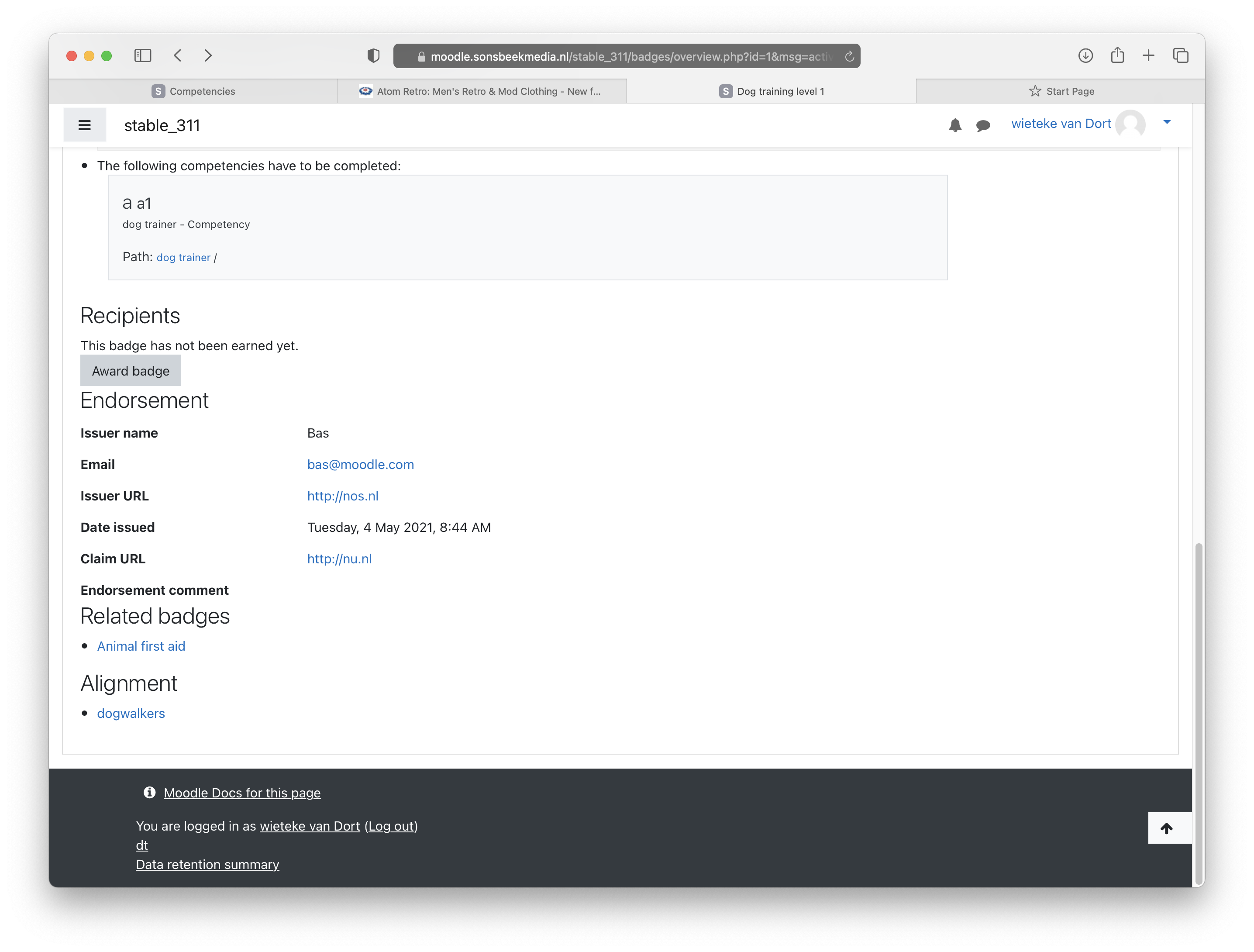This screenshot has height=952, width=1254.
Task: Open the messaging speech bubble icon
Action: tap(982, 125)
